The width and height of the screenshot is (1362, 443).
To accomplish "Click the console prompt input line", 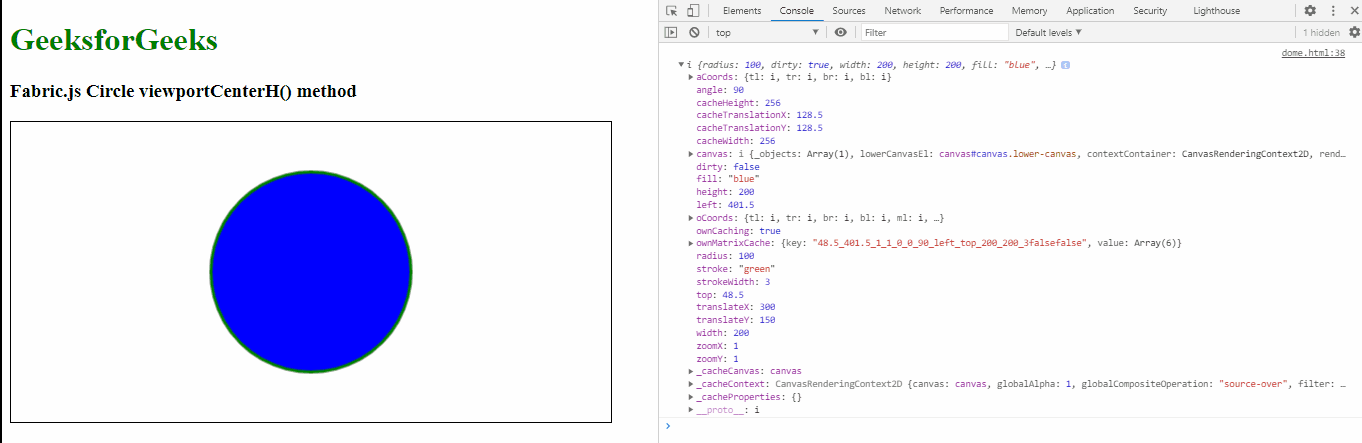I will (x=1015, y=426).
